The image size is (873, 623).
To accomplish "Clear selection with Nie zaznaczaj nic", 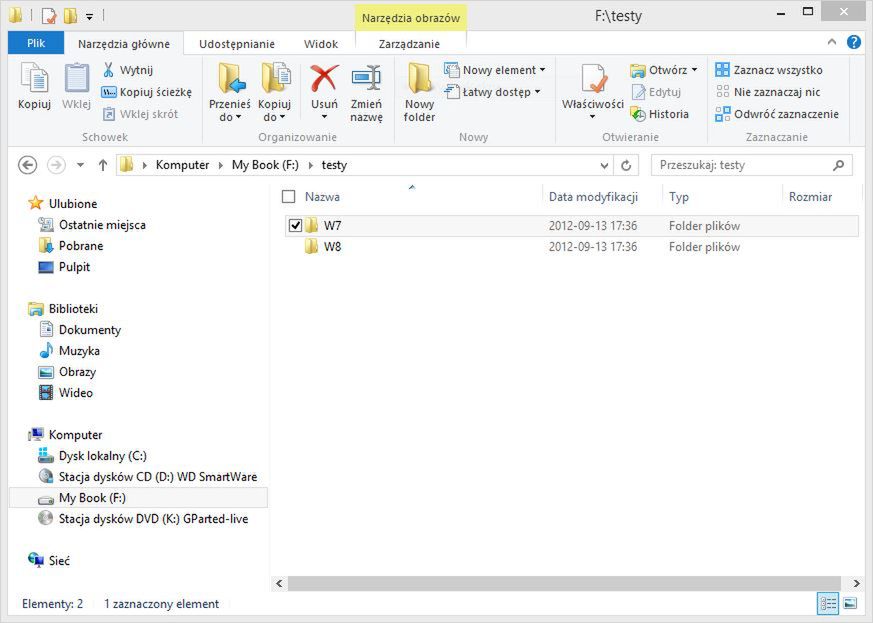I will coord(768,92).
